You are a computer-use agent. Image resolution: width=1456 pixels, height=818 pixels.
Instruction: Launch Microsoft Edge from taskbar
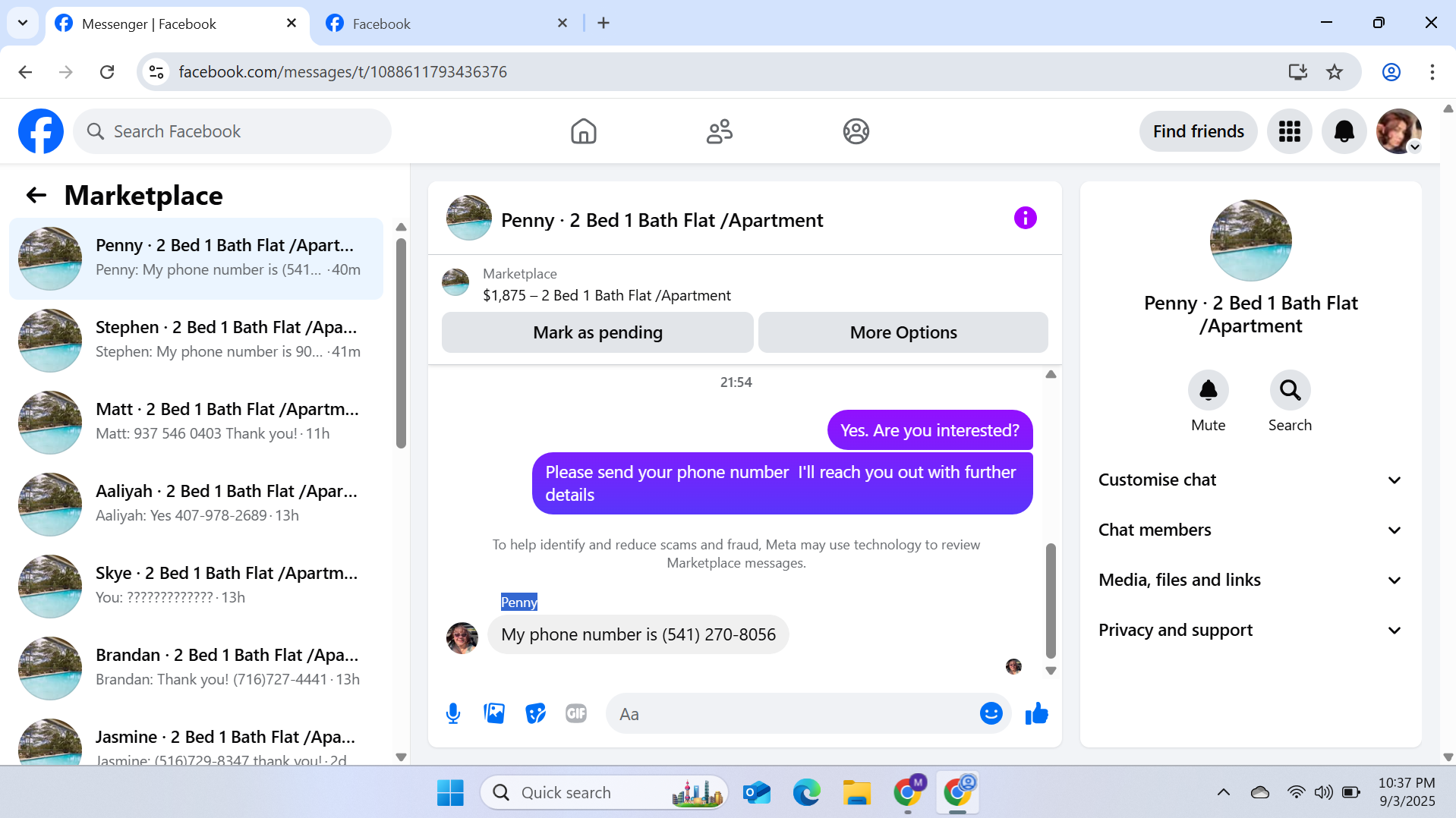[806, 792]
